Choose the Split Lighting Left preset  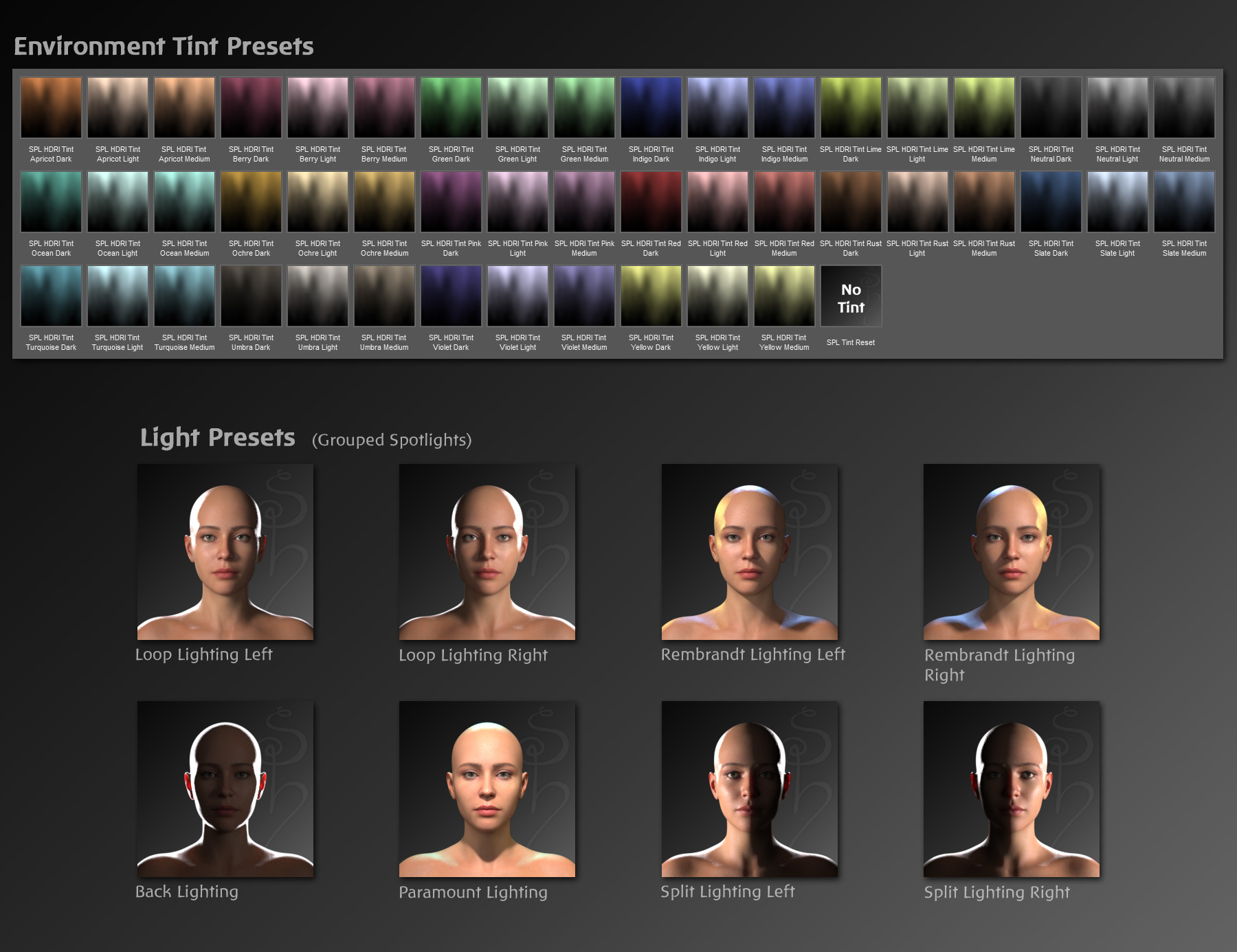(750, 788)
